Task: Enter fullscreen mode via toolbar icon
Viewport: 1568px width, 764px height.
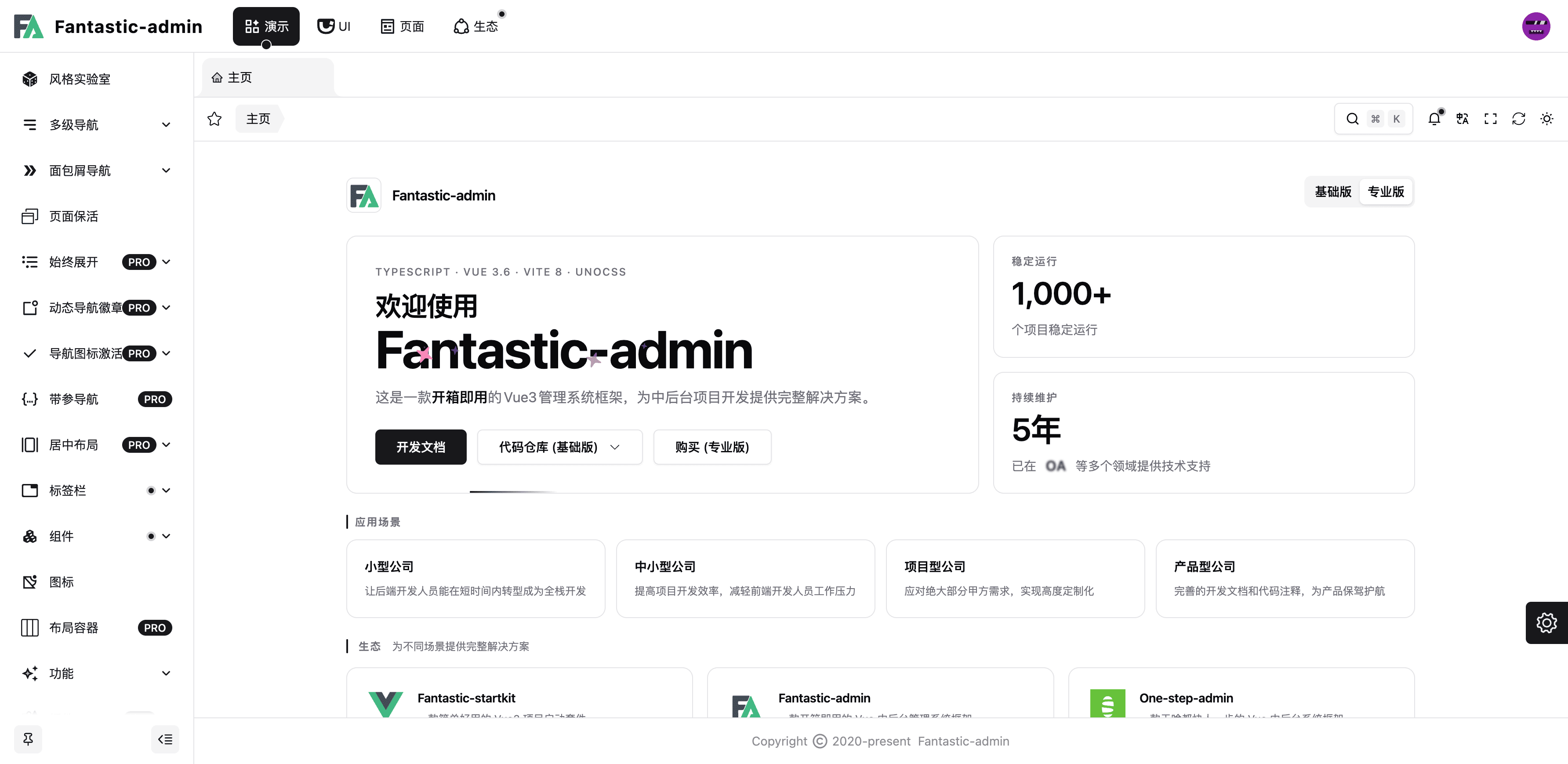Action: tap(1490, 119)
